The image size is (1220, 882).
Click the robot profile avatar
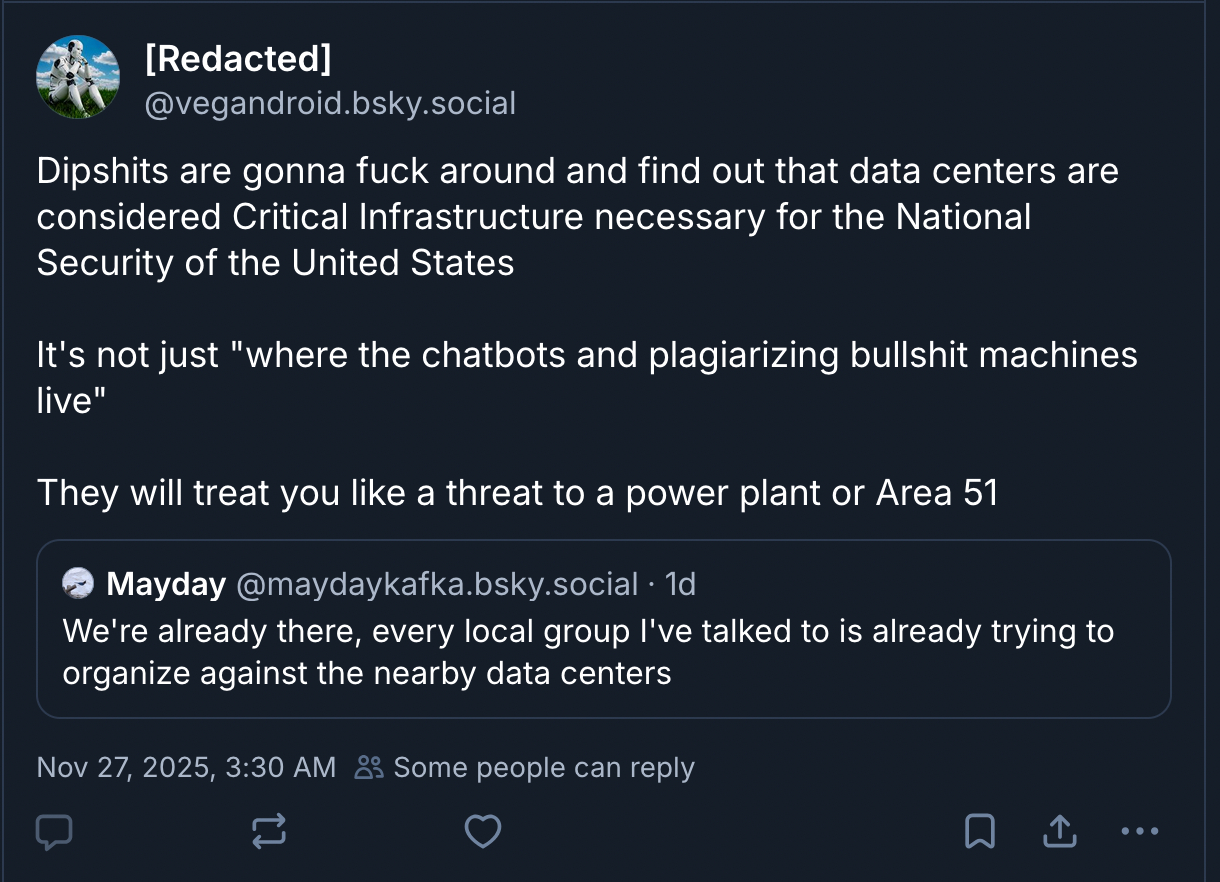click(78, 77)
